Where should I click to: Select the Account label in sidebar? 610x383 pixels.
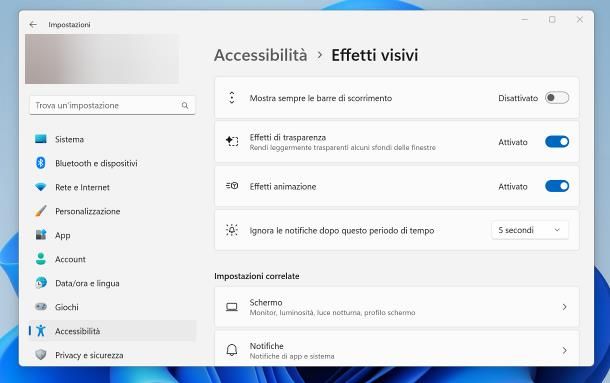coord(70,259)
